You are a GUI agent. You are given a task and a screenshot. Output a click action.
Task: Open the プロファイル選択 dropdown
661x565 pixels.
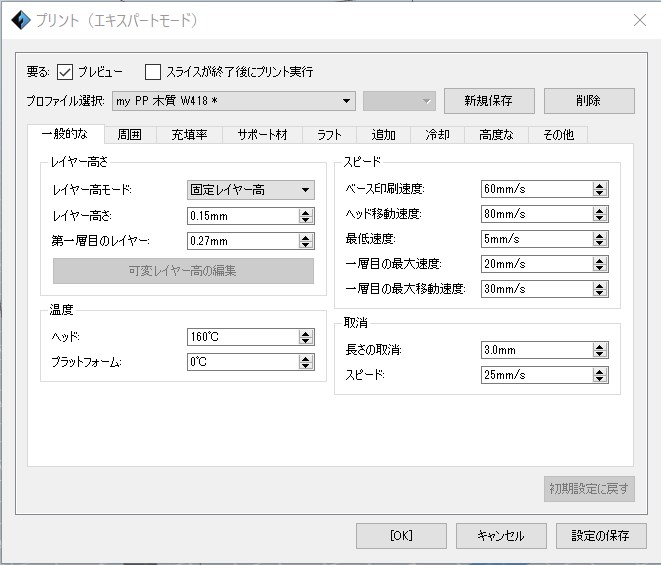click(x=234, y=101)
